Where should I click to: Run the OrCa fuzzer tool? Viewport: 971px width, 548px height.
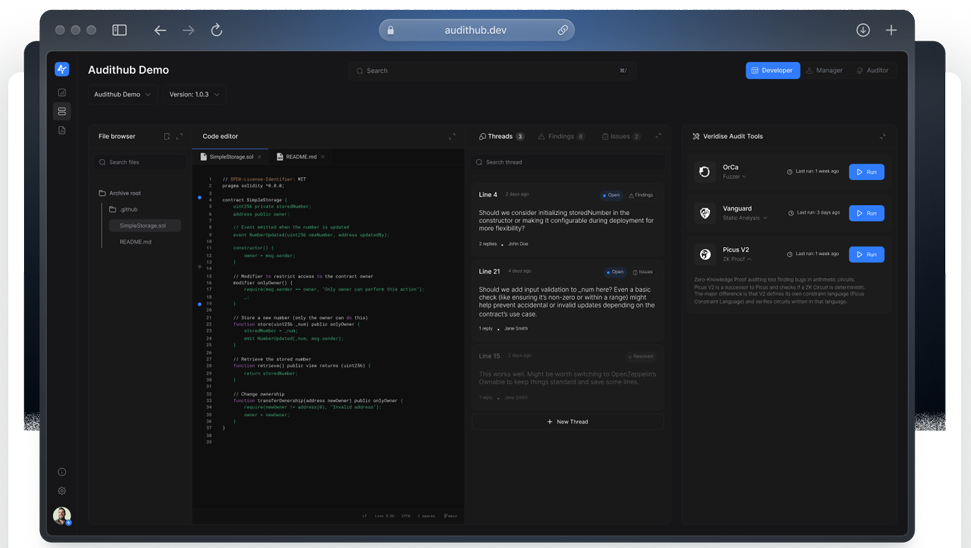click(866, 172)
